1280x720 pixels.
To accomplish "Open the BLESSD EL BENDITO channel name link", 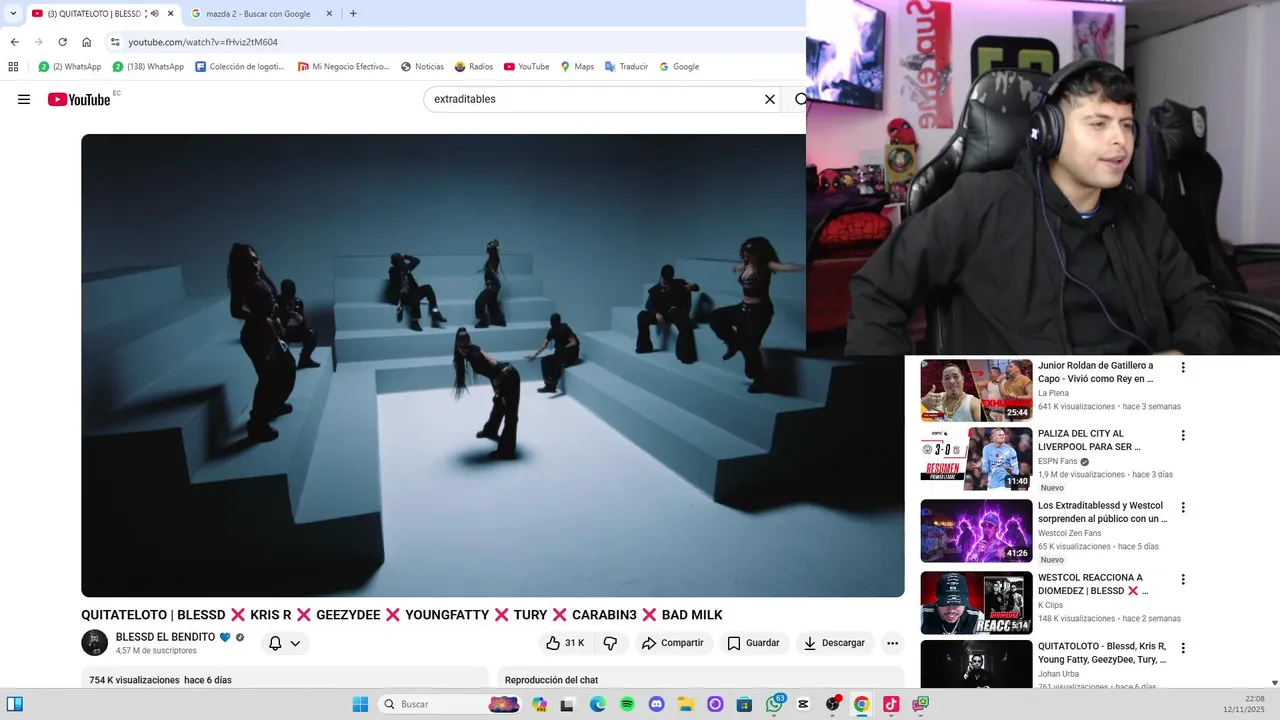I will pos(165,637).
